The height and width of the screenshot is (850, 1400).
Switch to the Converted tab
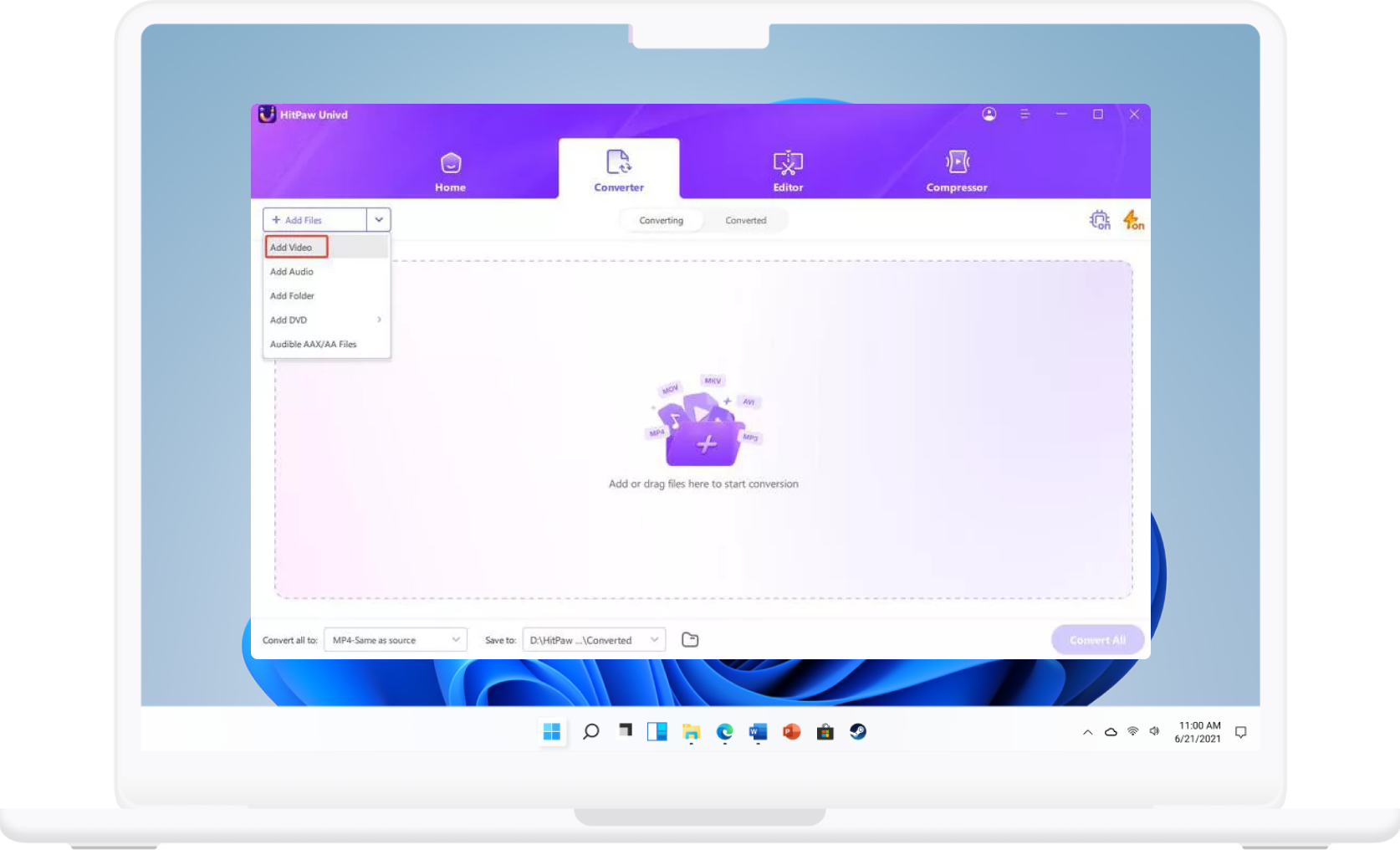745,219
